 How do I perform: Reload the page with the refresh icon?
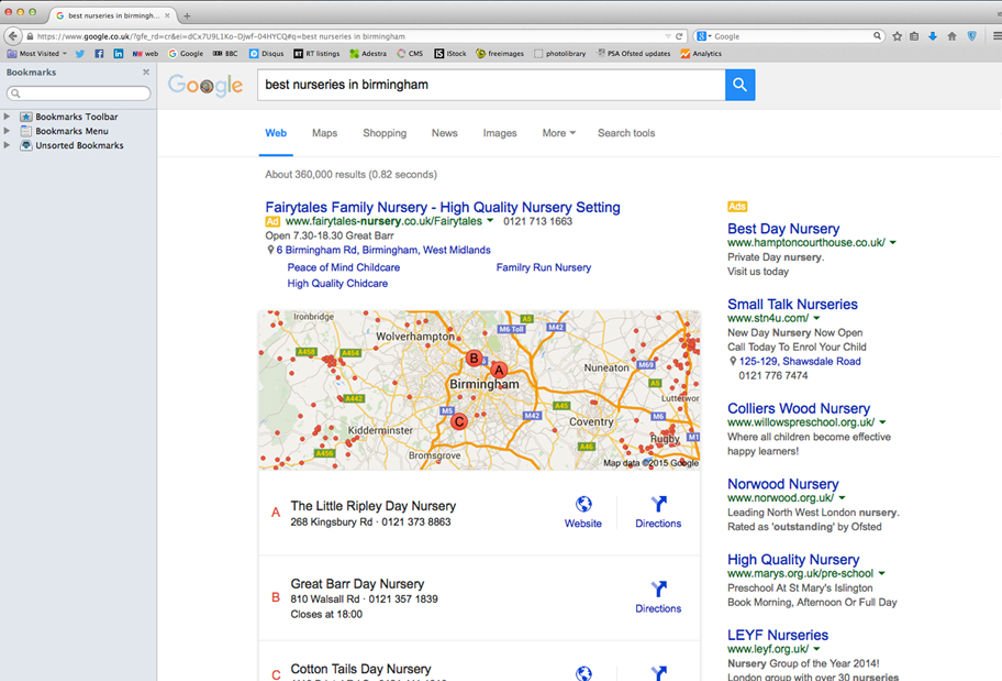point(679,36)
